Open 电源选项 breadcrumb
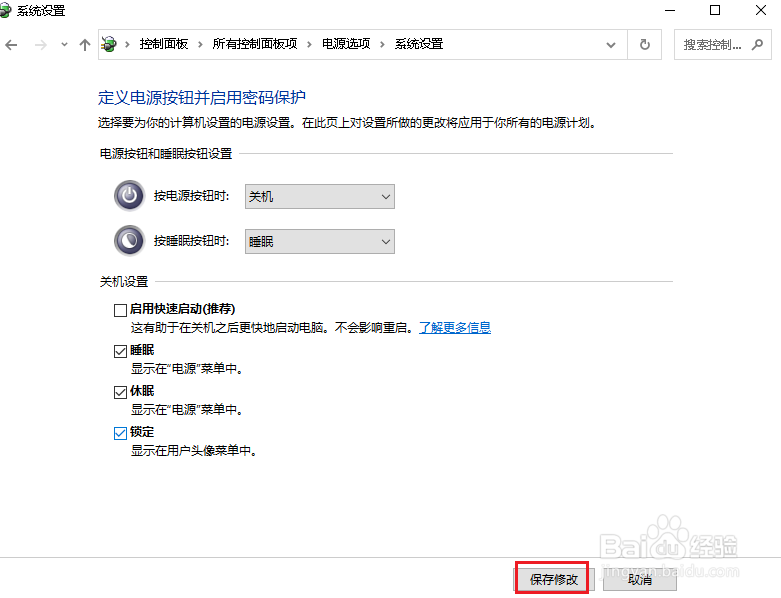 (346, 44)
